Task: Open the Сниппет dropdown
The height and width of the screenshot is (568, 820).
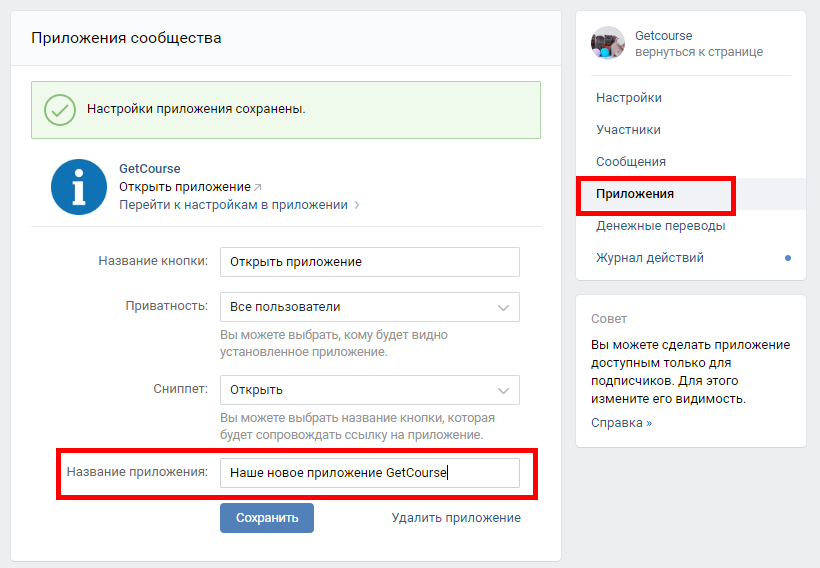Action: 370,390
